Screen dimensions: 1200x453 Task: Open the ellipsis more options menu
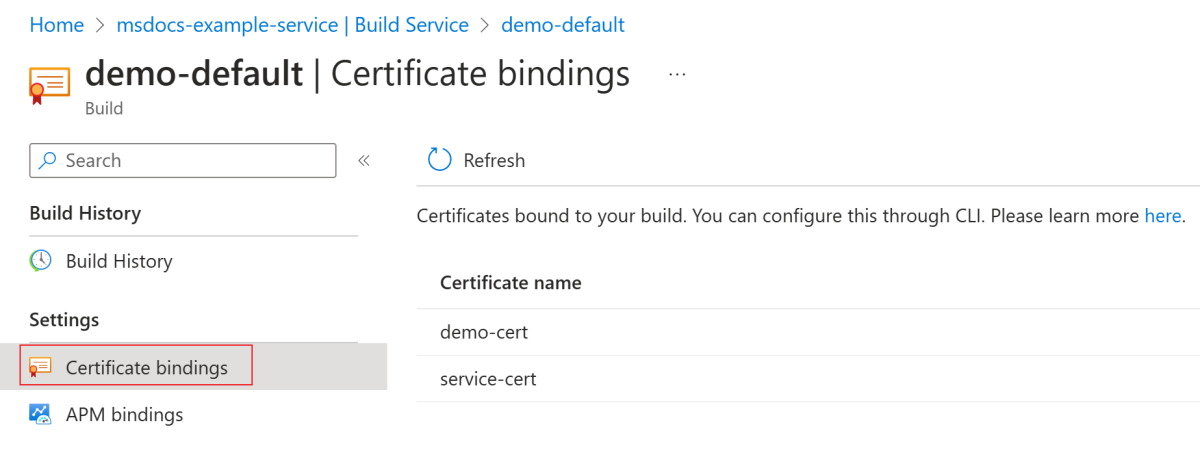(677, 75)
